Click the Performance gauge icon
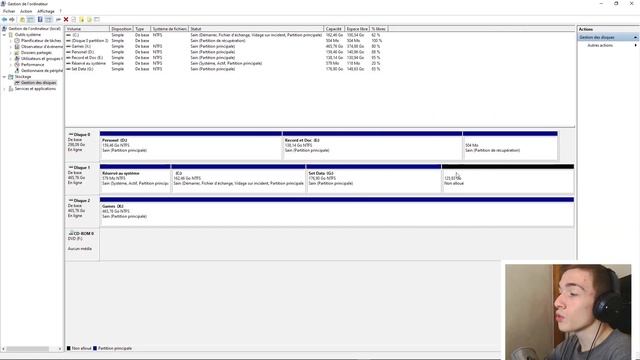The image size is (640, 360). [17, 64]
